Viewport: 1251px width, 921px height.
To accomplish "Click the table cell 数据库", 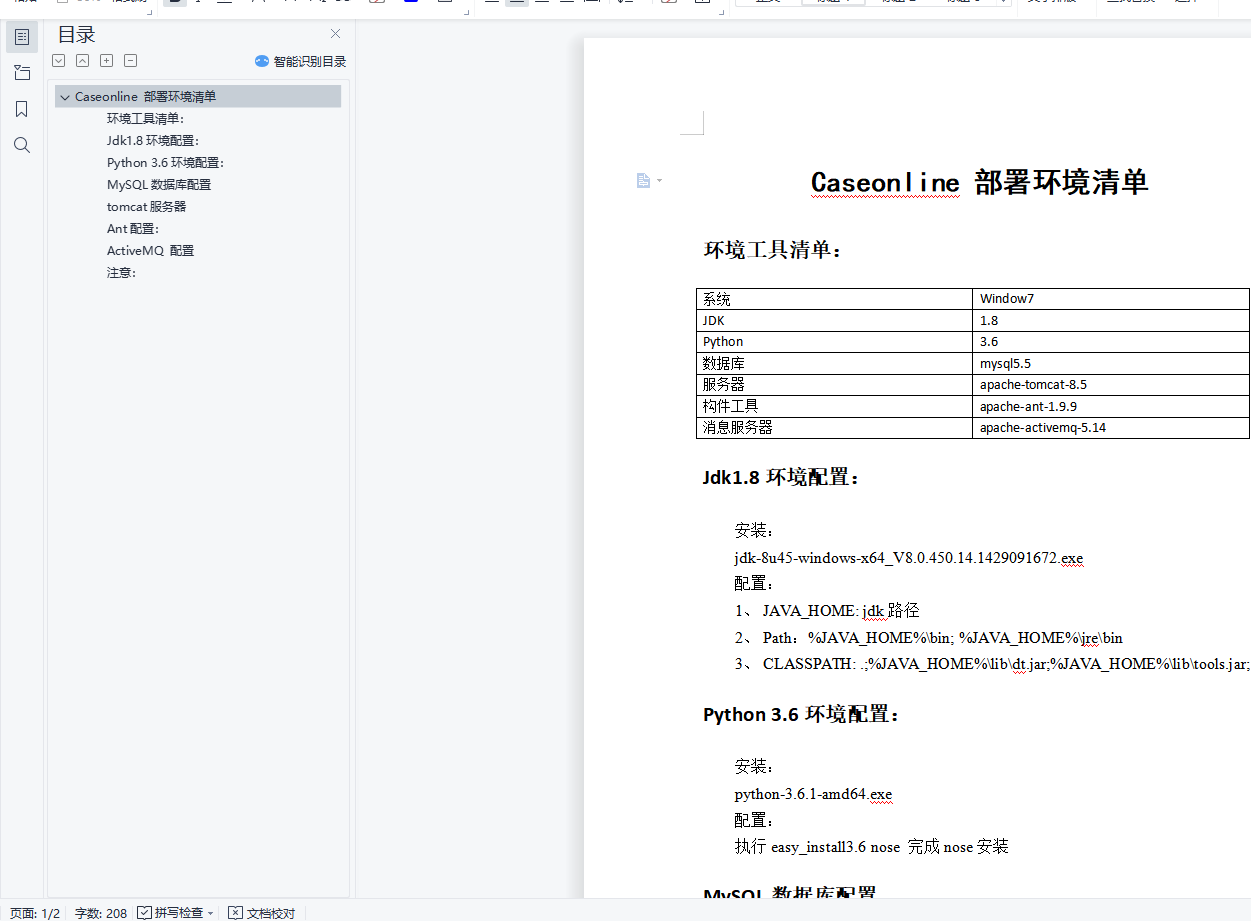I will click(834, 364).
